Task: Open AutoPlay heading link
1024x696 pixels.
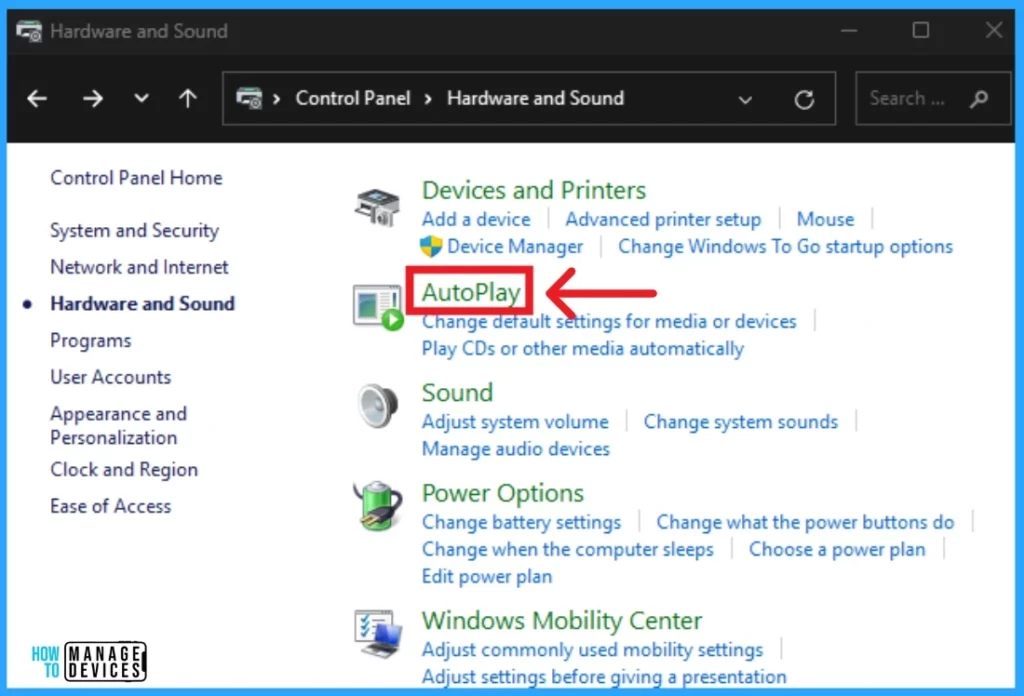Action: click(x=472, y=292)
